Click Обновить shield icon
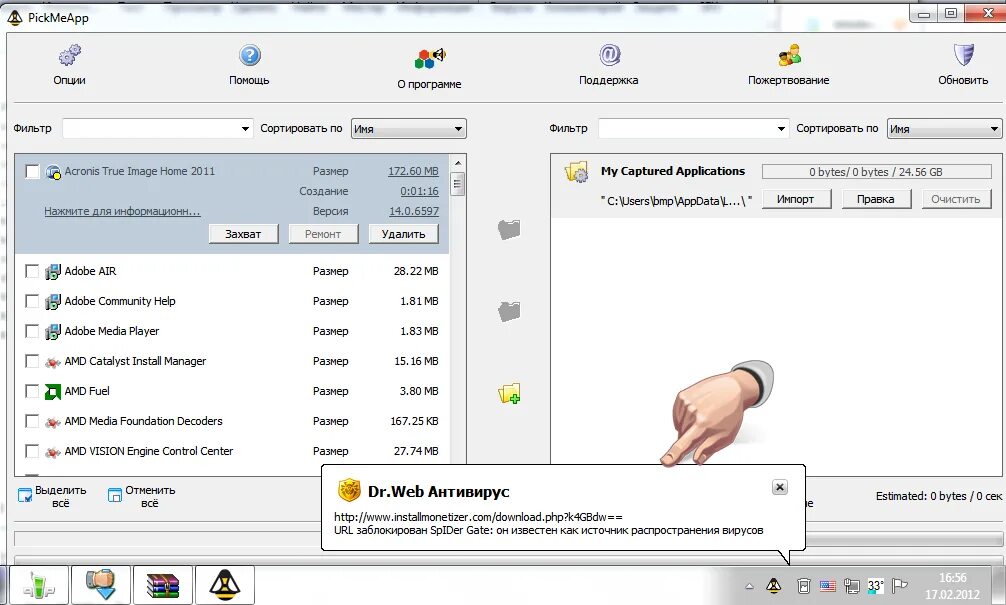 tap(964, 55)
